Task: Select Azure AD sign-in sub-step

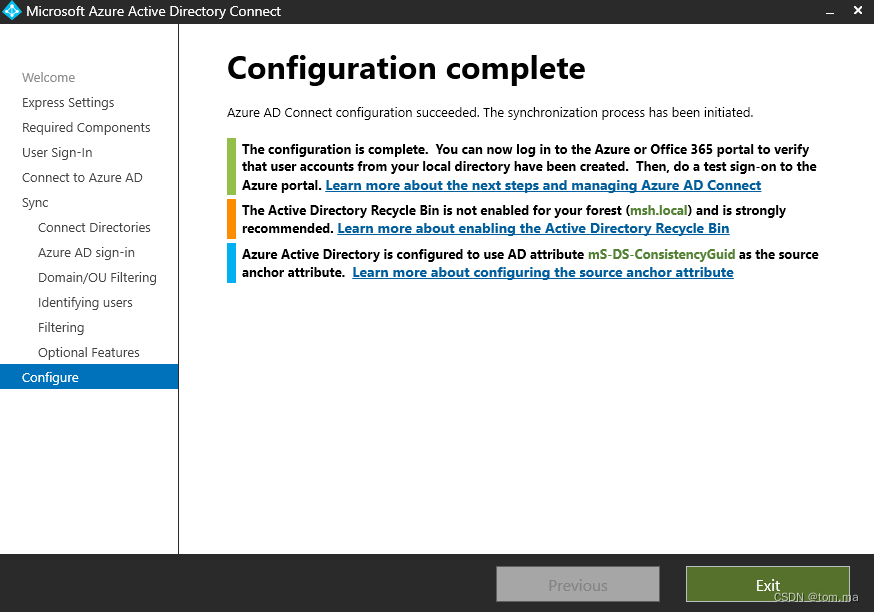Action: 86,252
